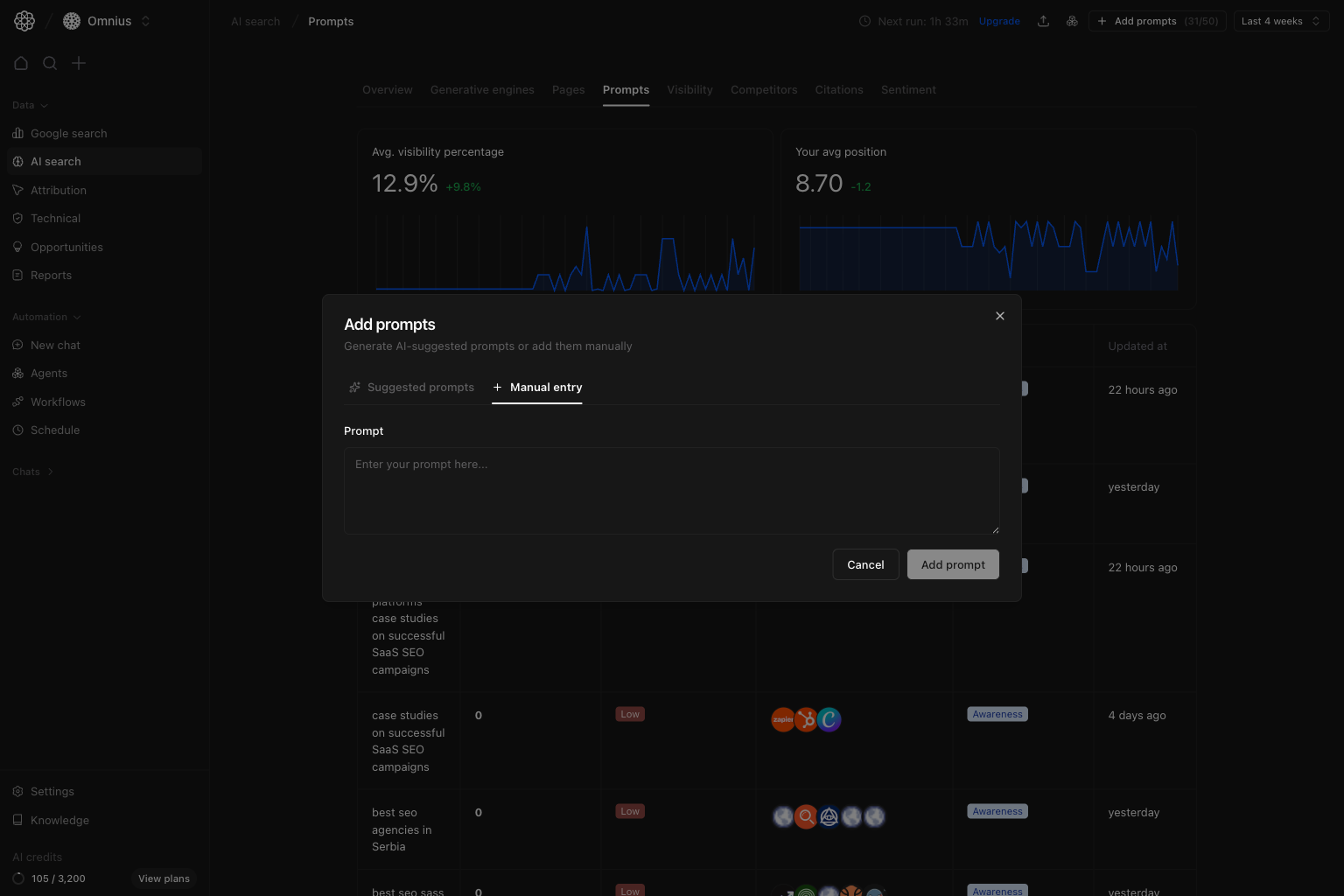Screen dimensions: 1344x896
Task: Click Add prompts (31/50) button in header
Action: click(x=1157, y=21)
